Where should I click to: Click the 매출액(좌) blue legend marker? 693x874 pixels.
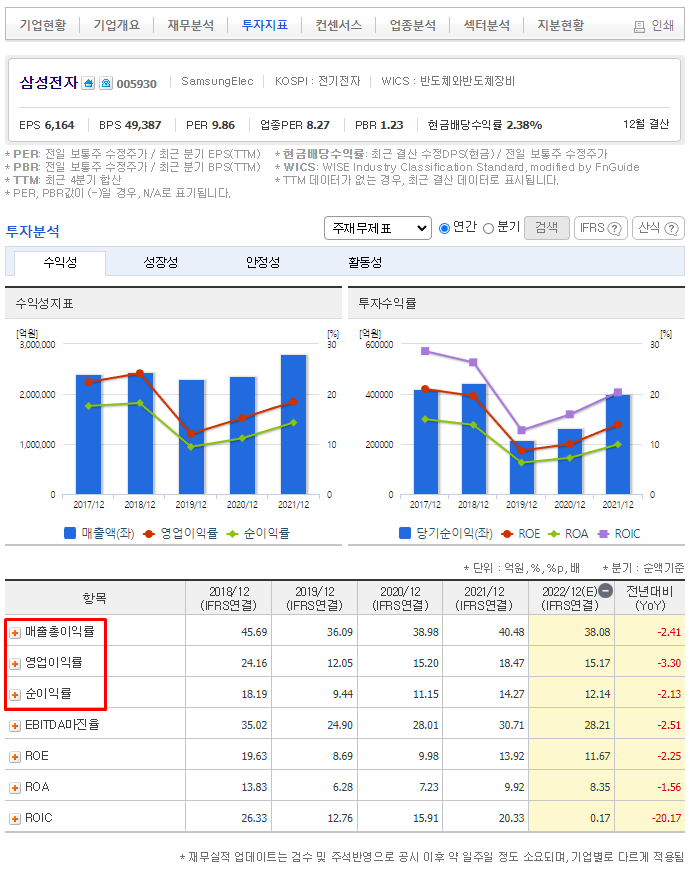(x=70, y=533)
